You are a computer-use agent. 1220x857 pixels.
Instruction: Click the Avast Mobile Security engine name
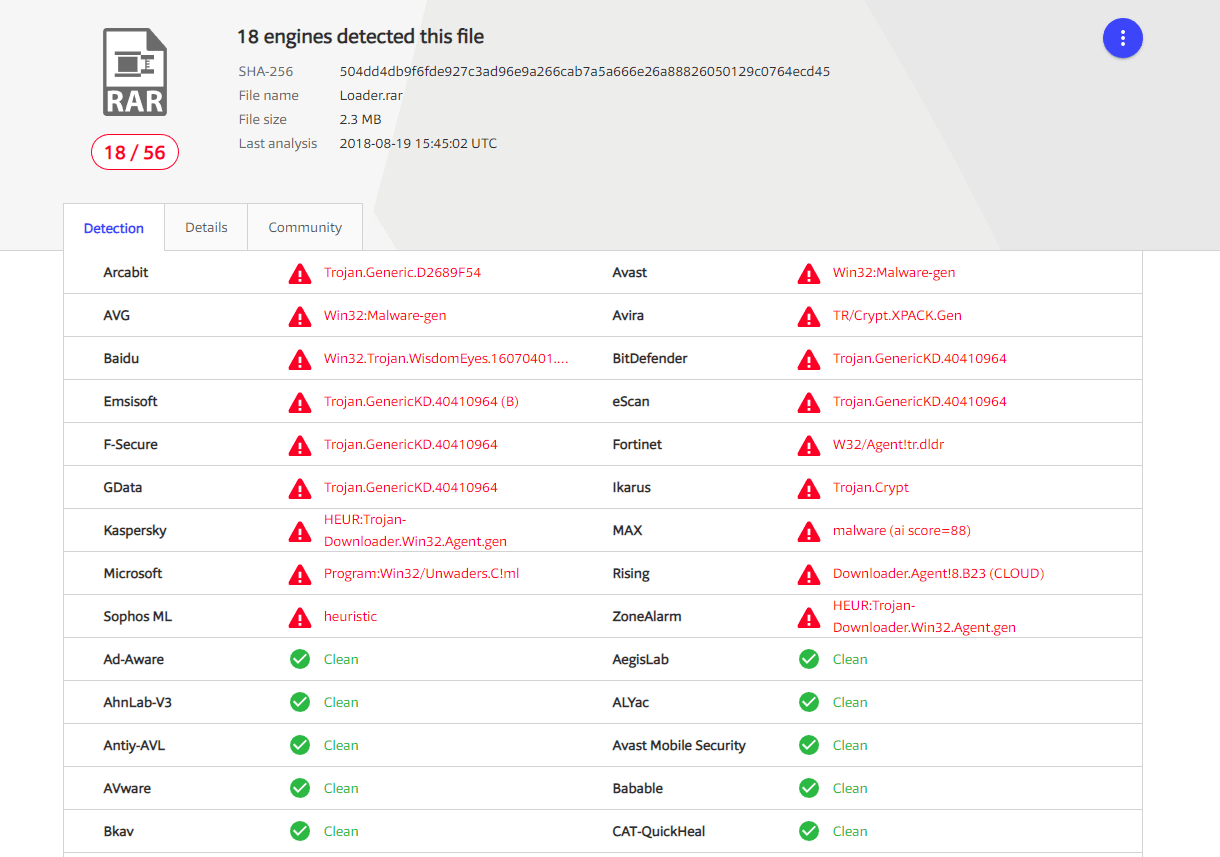[679, 745]
